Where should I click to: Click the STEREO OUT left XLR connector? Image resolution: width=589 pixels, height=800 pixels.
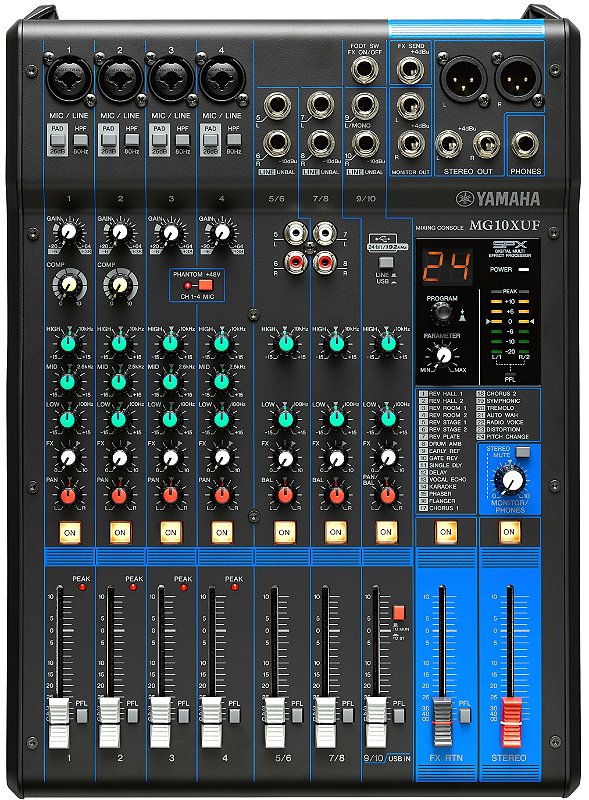(x=463, y=77)
